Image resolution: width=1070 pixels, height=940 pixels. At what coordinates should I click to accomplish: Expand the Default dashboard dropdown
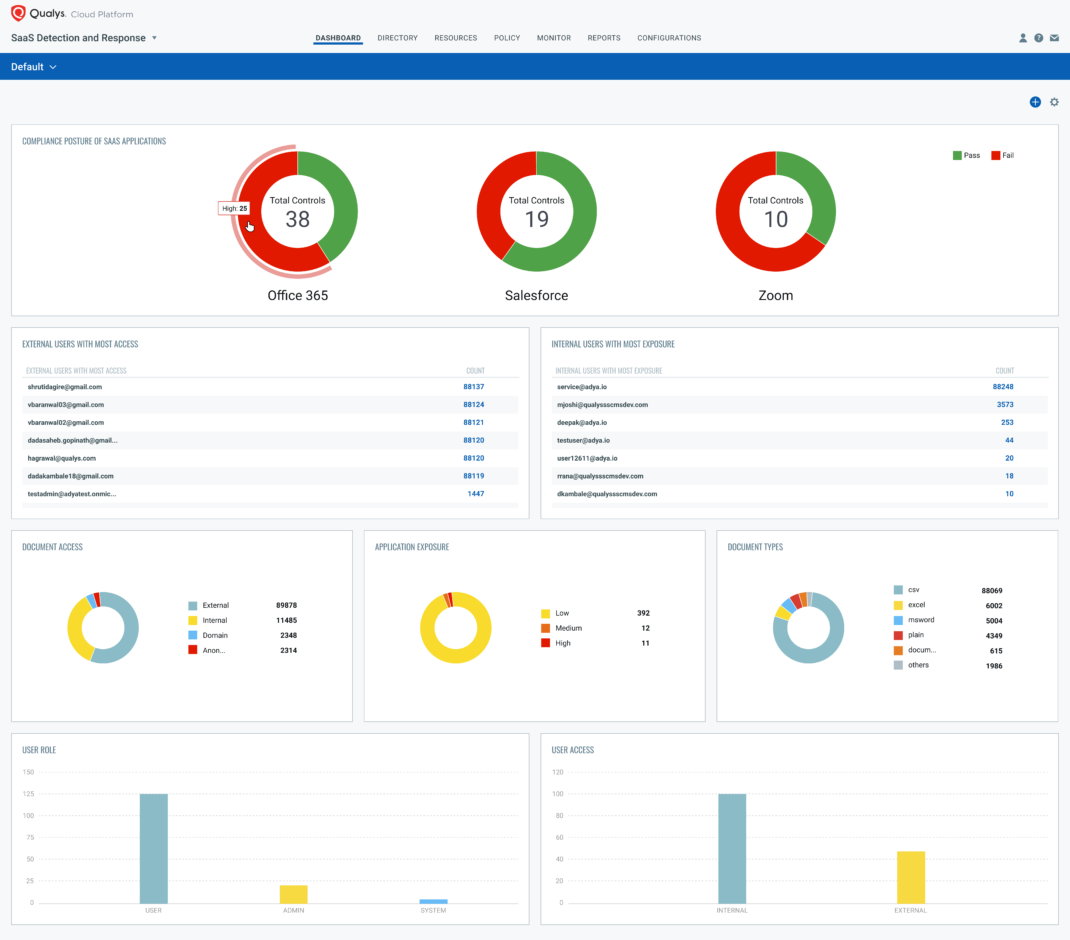pos(34,67)
